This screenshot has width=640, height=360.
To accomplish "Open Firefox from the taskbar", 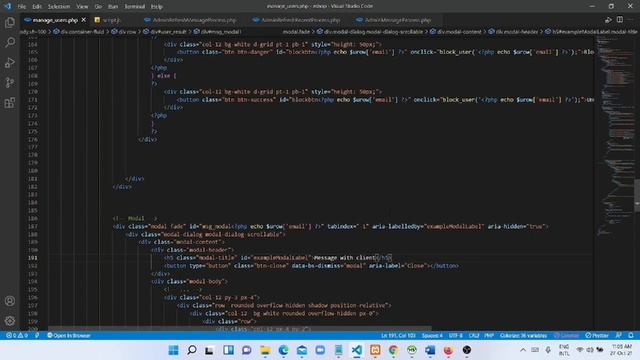I will click(448, 350).
